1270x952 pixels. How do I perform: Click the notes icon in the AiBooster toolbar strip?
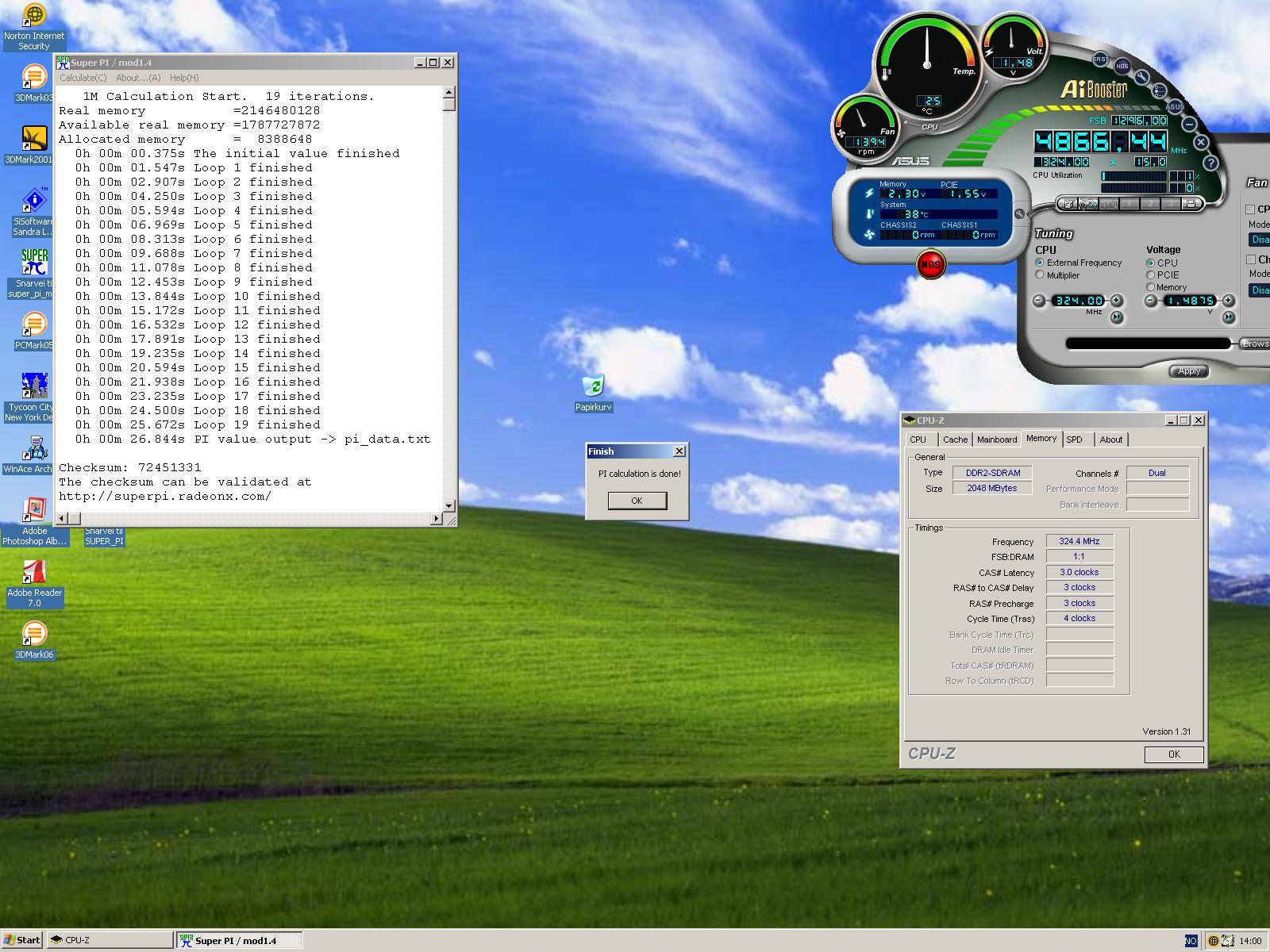click(x=1068, y=204)
